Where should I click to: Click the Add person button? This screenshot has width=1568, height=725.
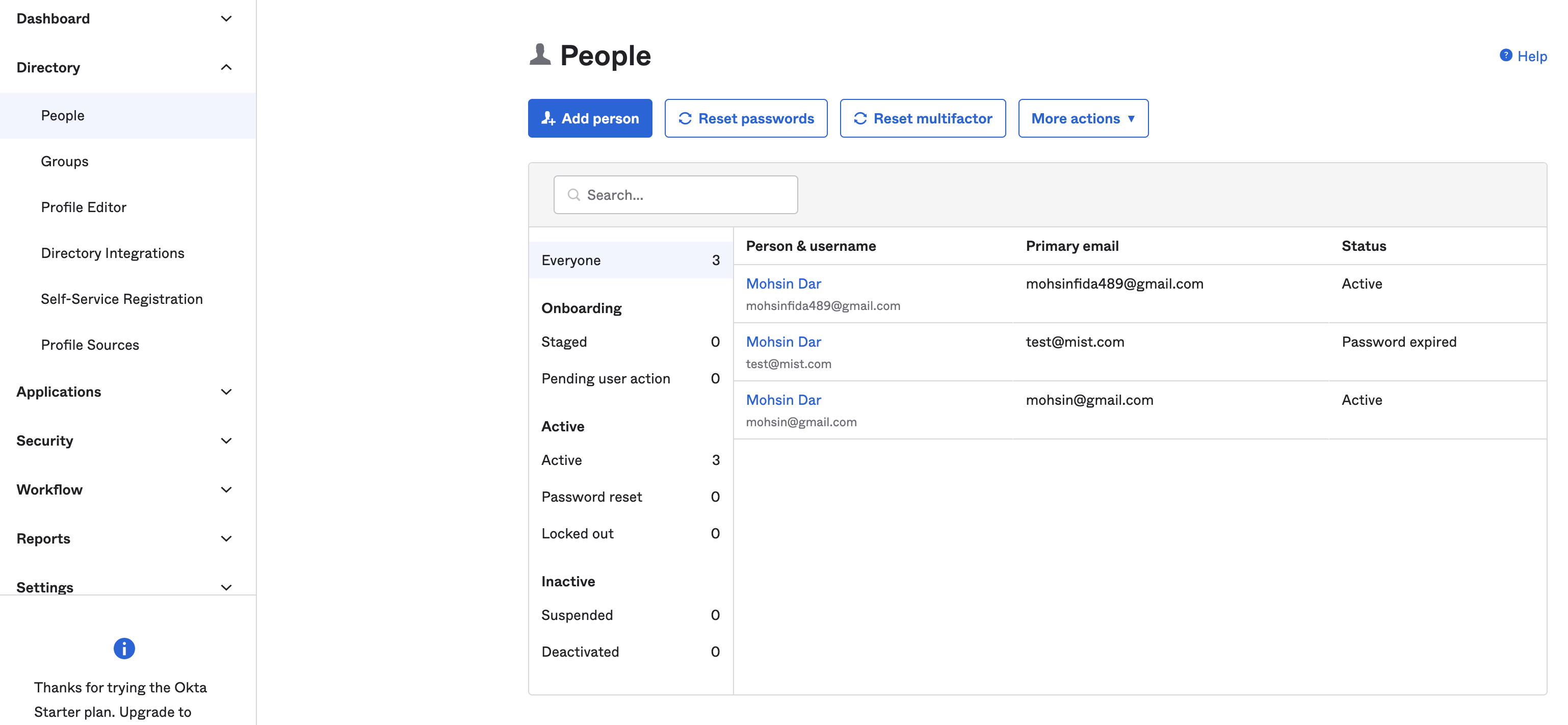click(590, 118)
